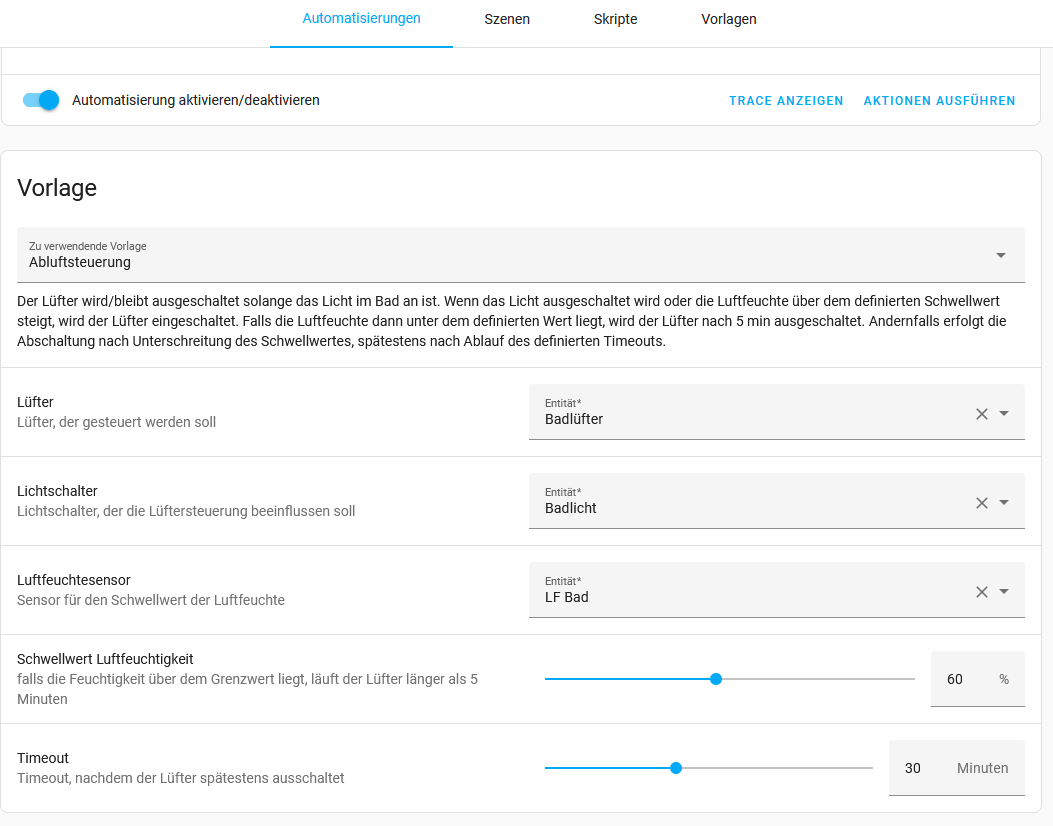Open the Zu verwendende Vorlage dropdown
Screen dimensions: 1053x826
(1000, 255)
